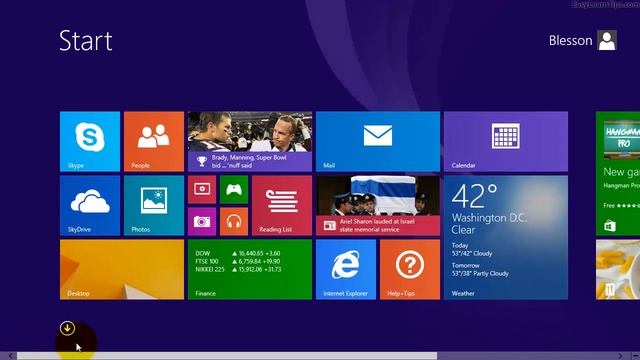The image size is (640, 360).
Task: Click the Blesson user account picture
Action: click(x=607, y=40)
